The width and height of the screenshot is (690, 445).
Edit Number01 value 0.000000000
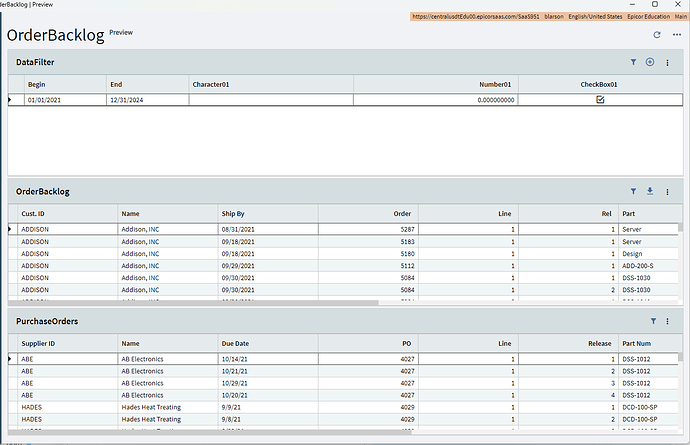coord(436,100)
